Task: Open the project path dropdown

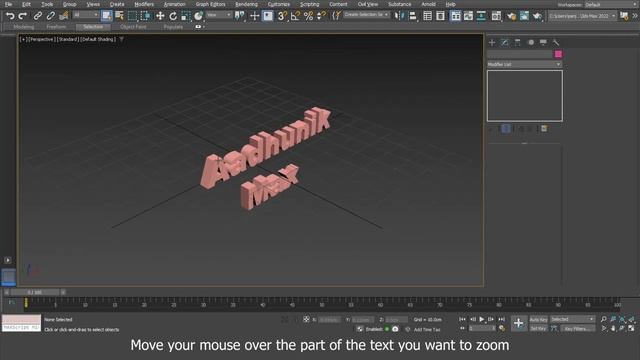Action: tap(582, 16)
